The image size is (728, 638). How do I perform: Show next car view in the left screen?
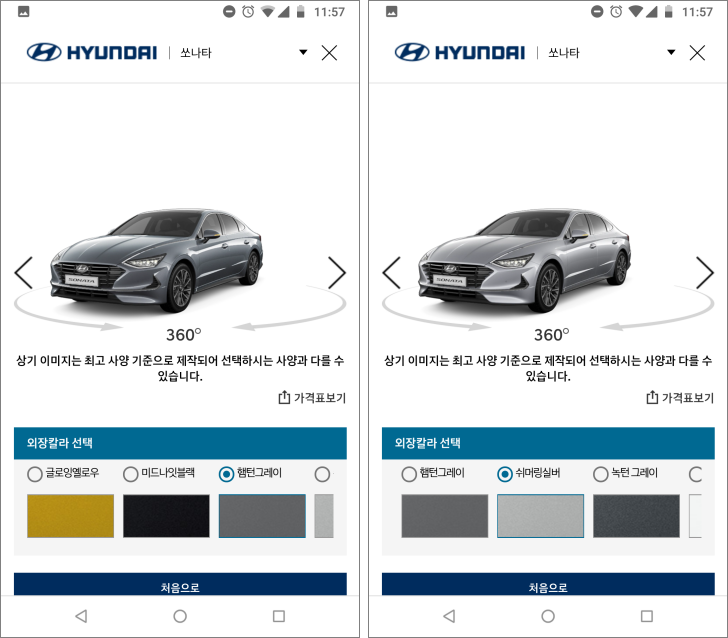pos(337,273)
